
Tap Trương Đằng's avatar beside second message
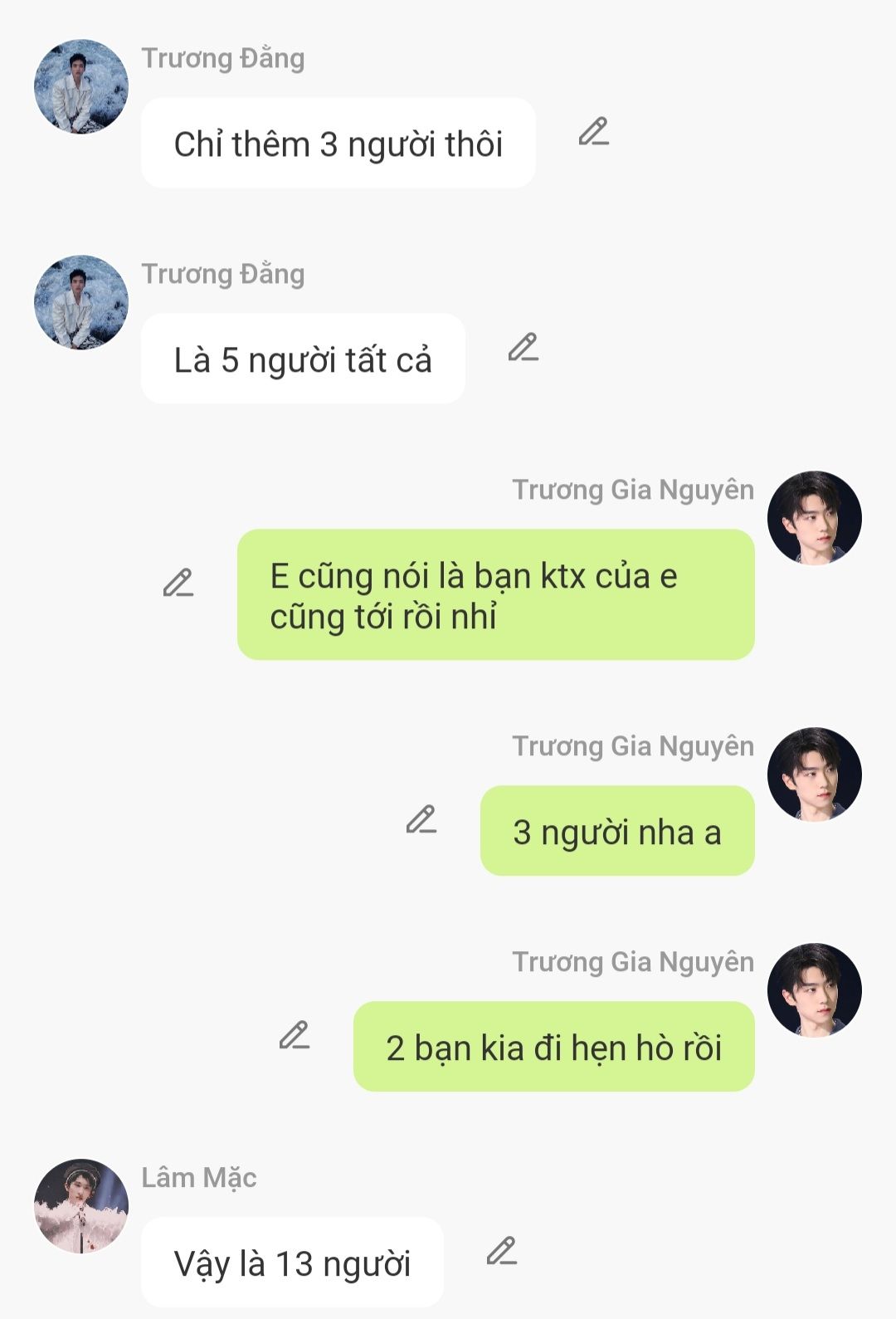81,302
